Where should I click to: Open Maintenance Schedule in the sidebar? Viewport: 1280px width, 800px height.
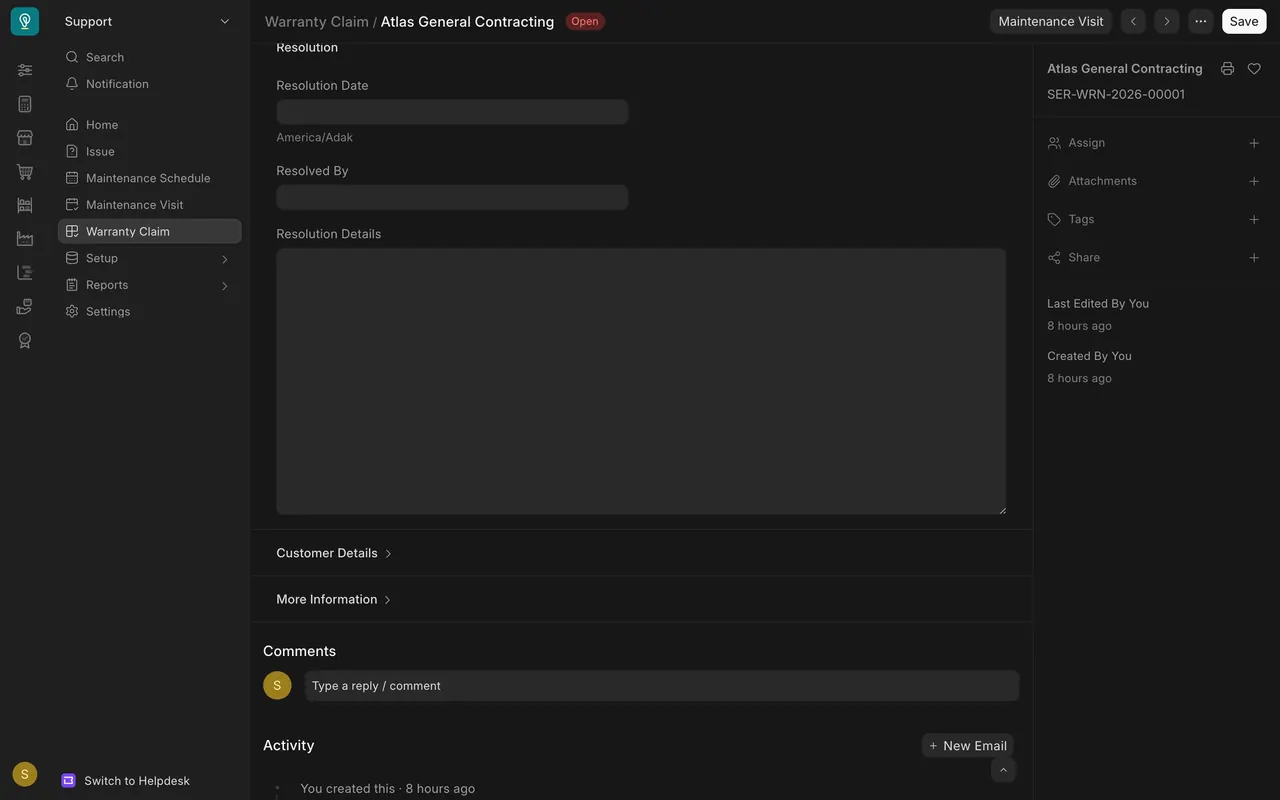pos(150,178)
